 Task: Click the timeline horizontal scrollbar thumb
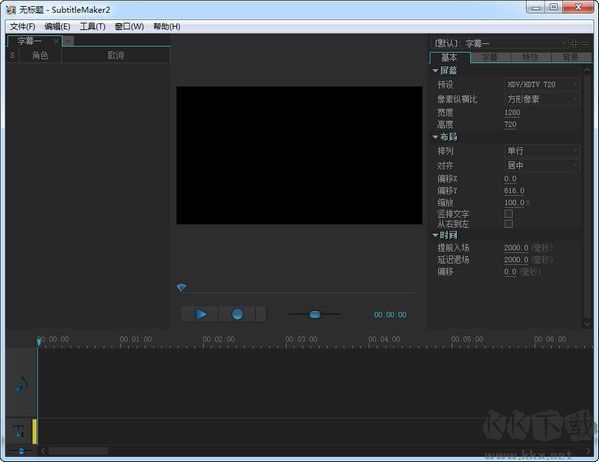coord(78,451)
